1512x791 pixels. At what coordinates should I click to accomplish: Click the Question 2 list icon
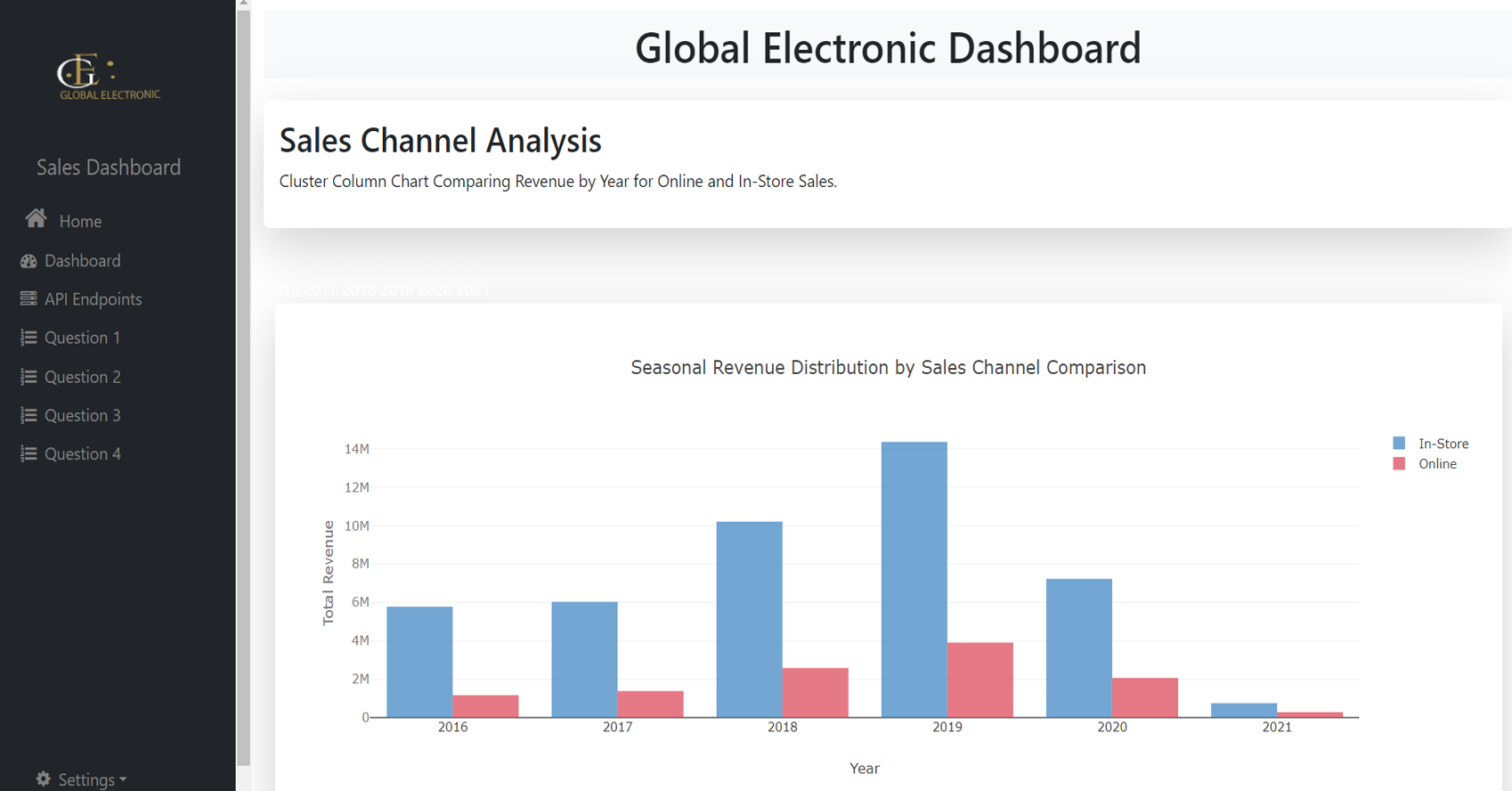click(28, 377)
